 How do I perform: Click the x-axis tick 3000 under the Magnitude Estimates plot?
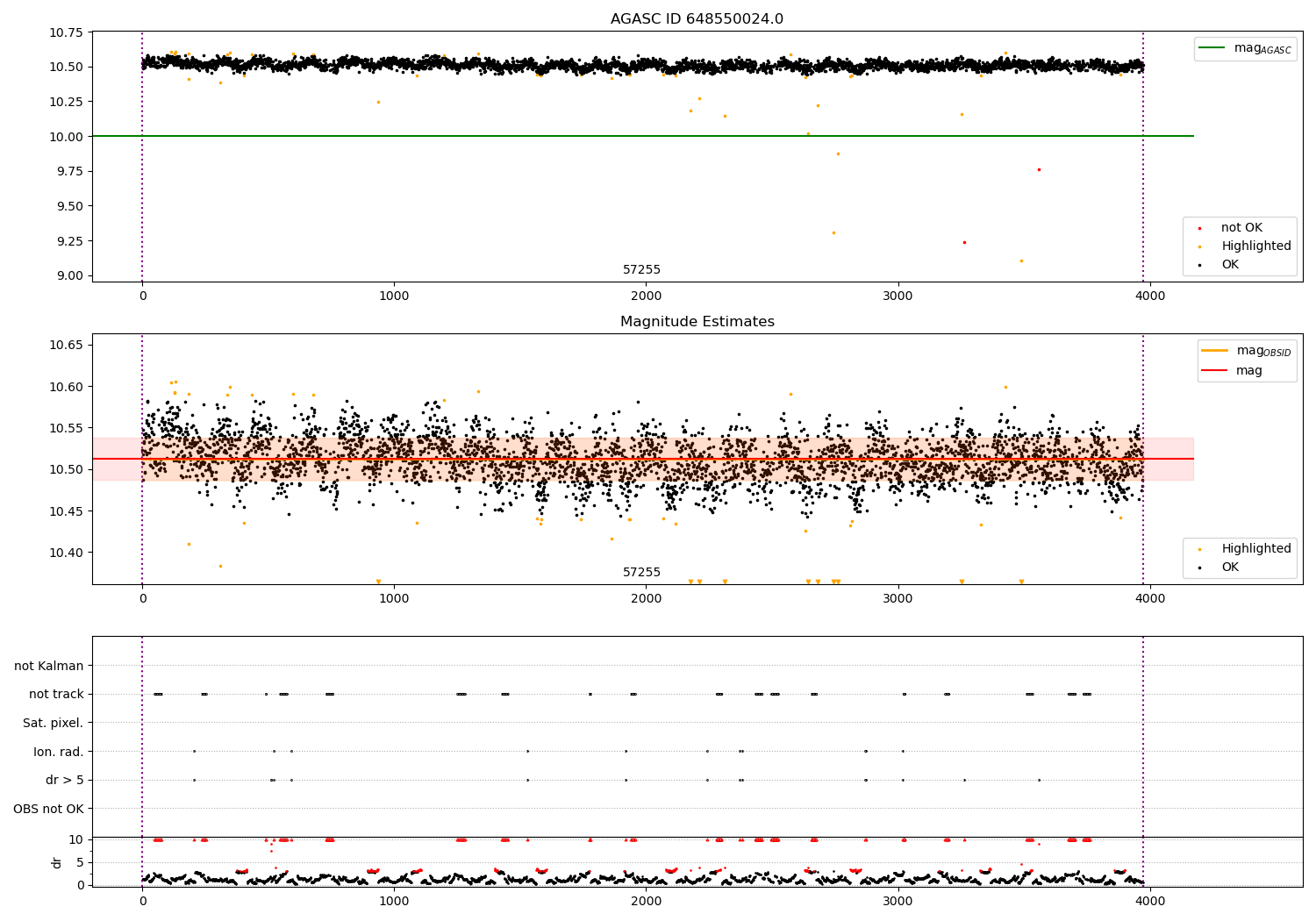tap(898, 599)
